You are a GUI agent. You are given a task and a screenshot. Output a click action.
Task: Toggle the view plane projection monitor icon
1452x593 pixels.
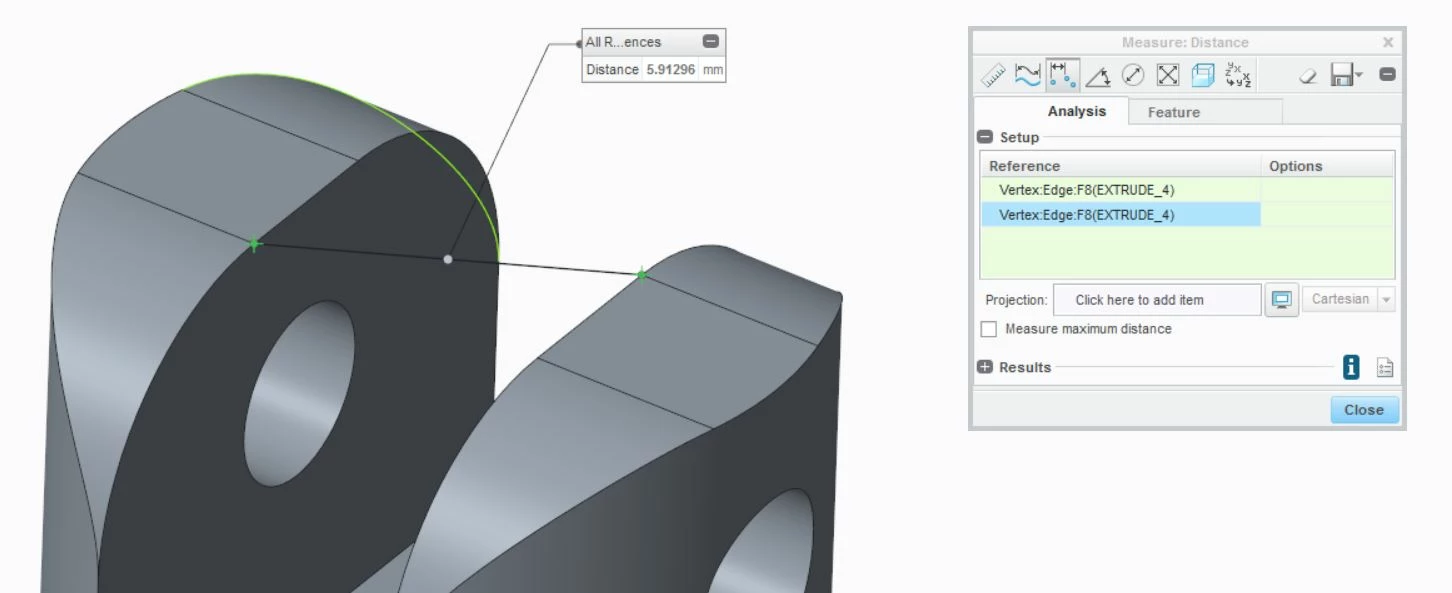[1281, 300]
